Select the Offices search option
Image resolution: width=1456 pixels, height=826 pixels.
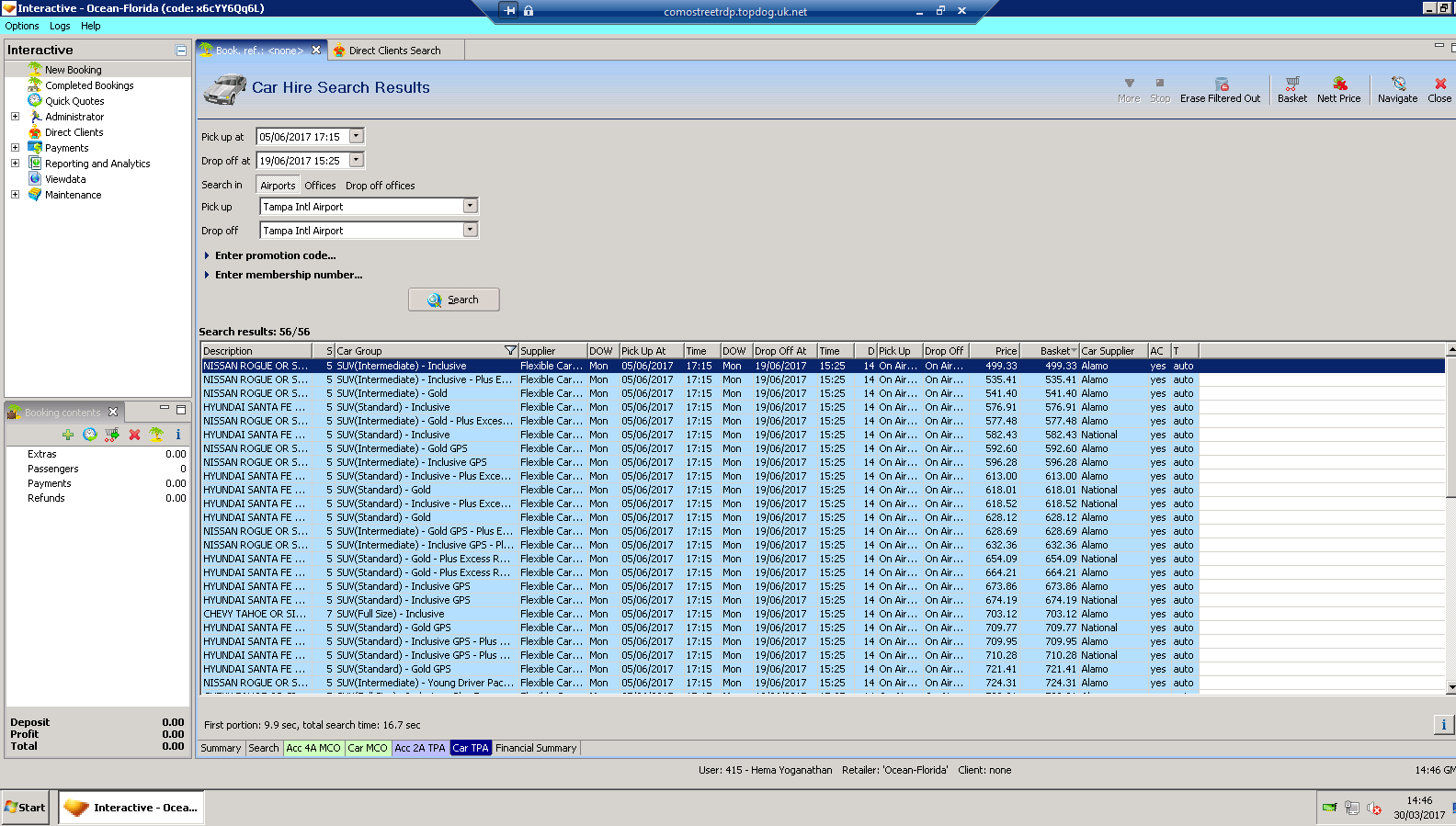(x=320, y=186)
